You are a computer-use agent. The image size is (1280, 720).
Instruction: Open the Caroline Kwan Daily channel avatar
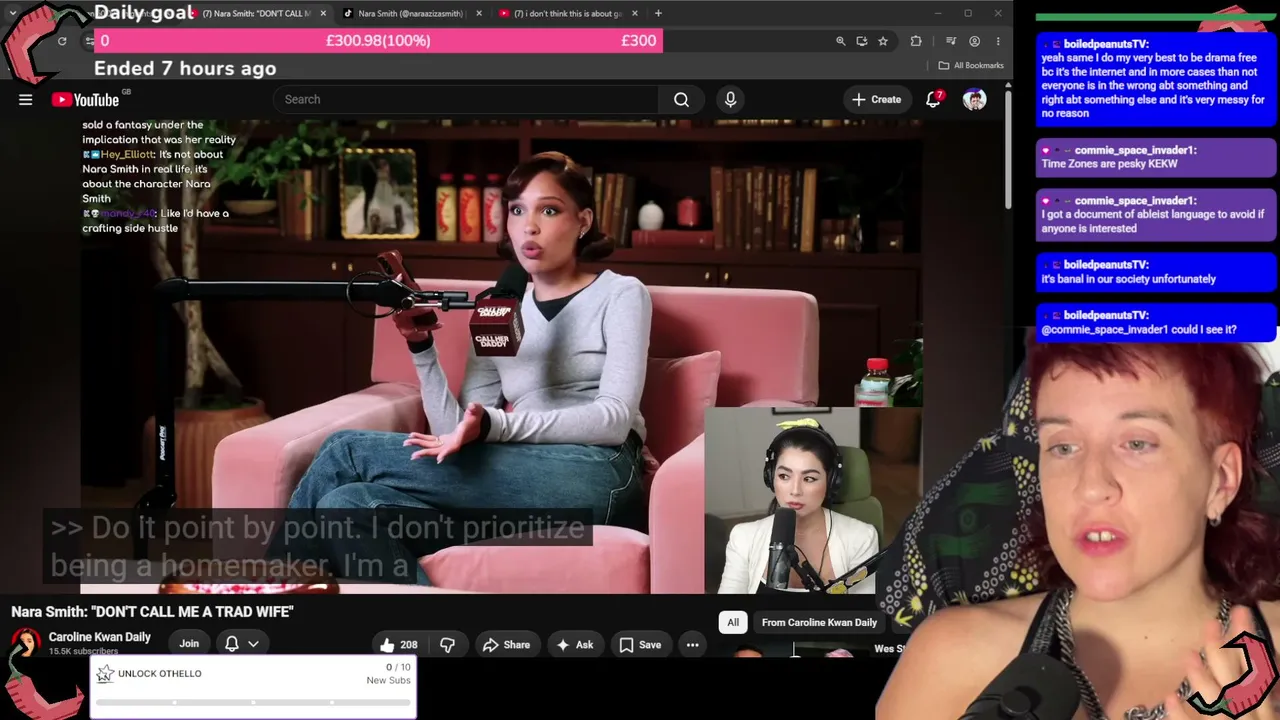point(26,644)
